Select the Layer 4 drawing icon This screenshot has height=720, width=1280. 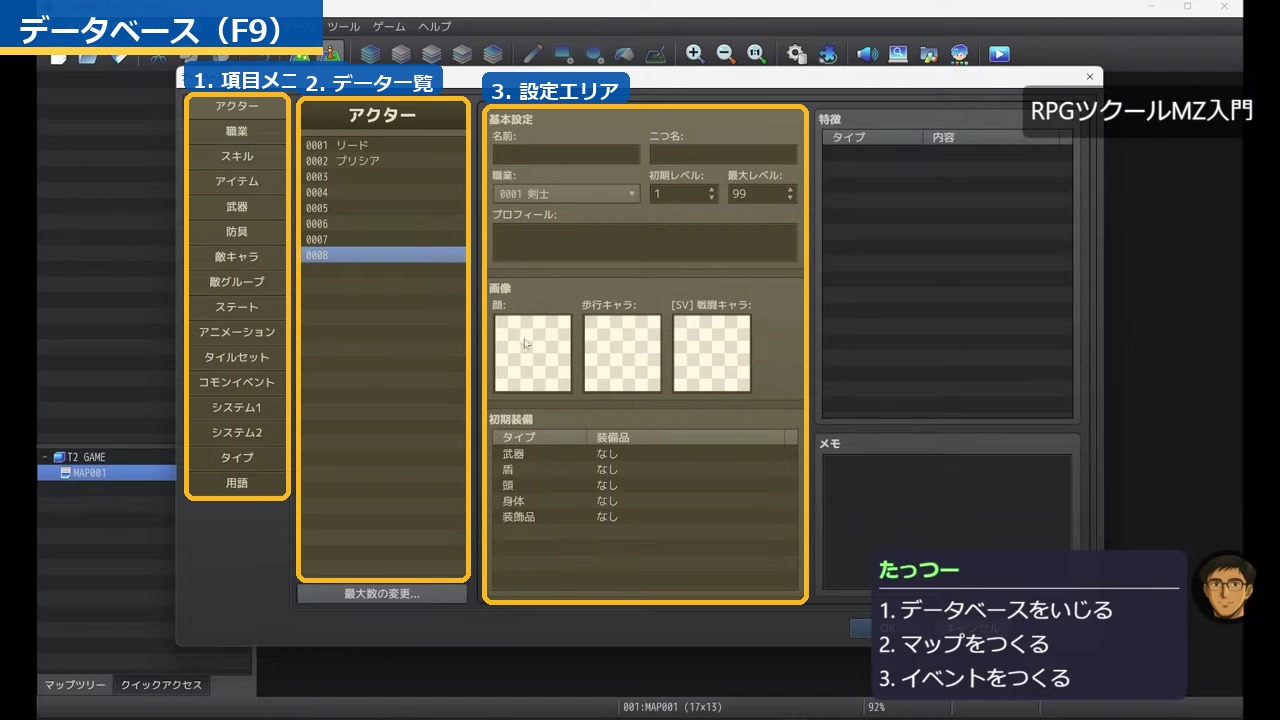coord(493,54)
